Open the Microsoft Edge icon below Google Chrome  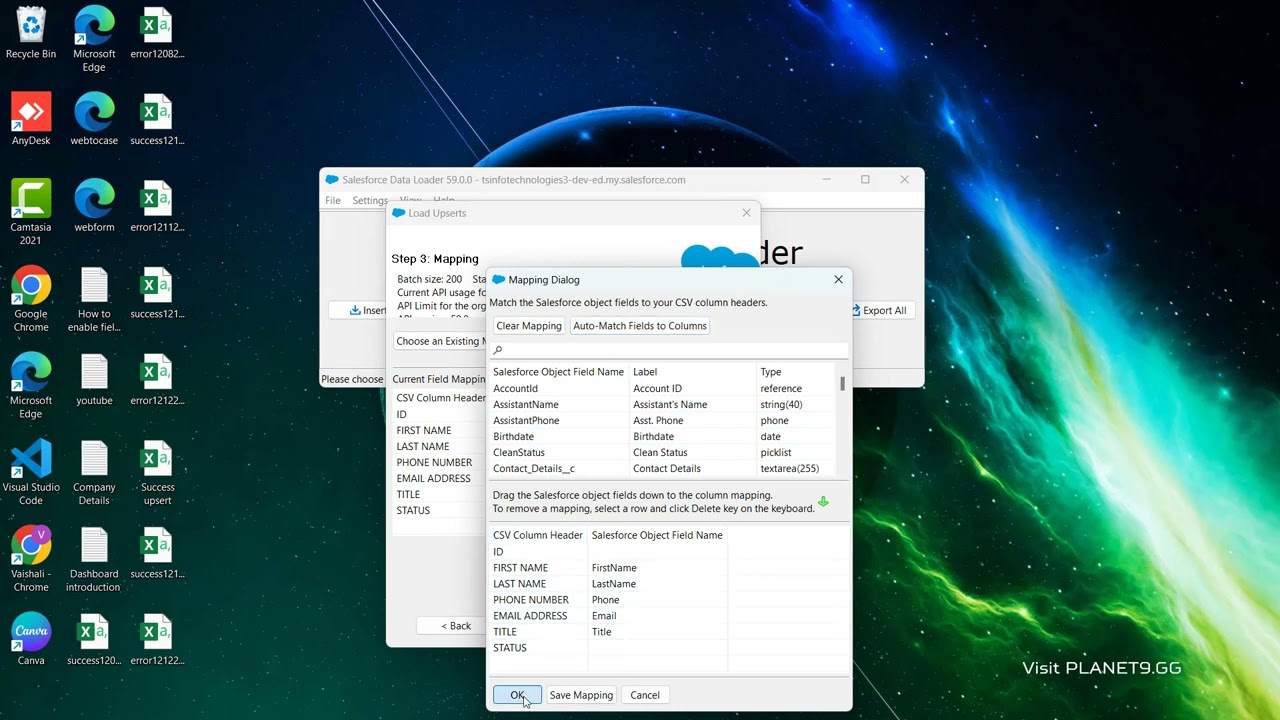(x=31, y=386)
